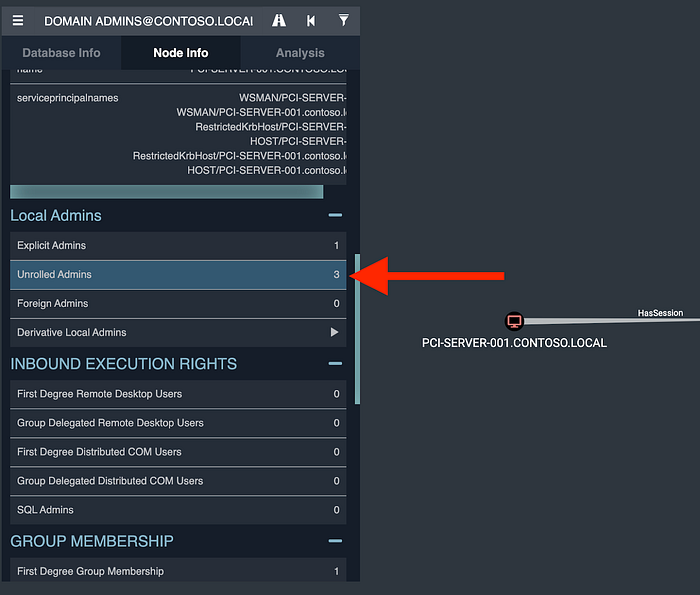Click the Local Admins heading
The image size is (700, 595).
56,216
